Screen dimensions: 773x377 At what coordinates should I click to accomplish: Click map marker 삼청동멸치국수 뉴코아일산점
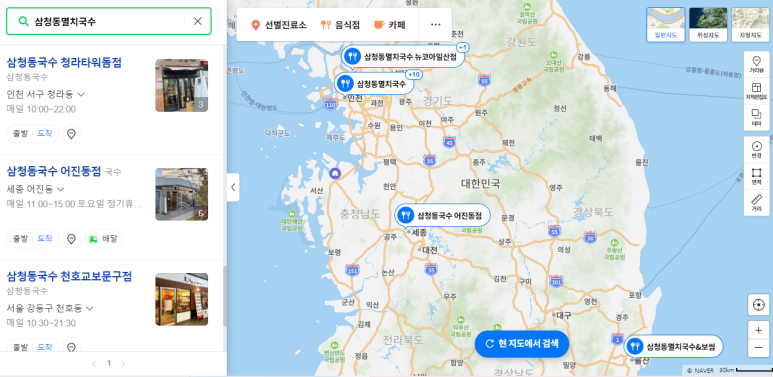pyautogui.click(x=403, y=57)
